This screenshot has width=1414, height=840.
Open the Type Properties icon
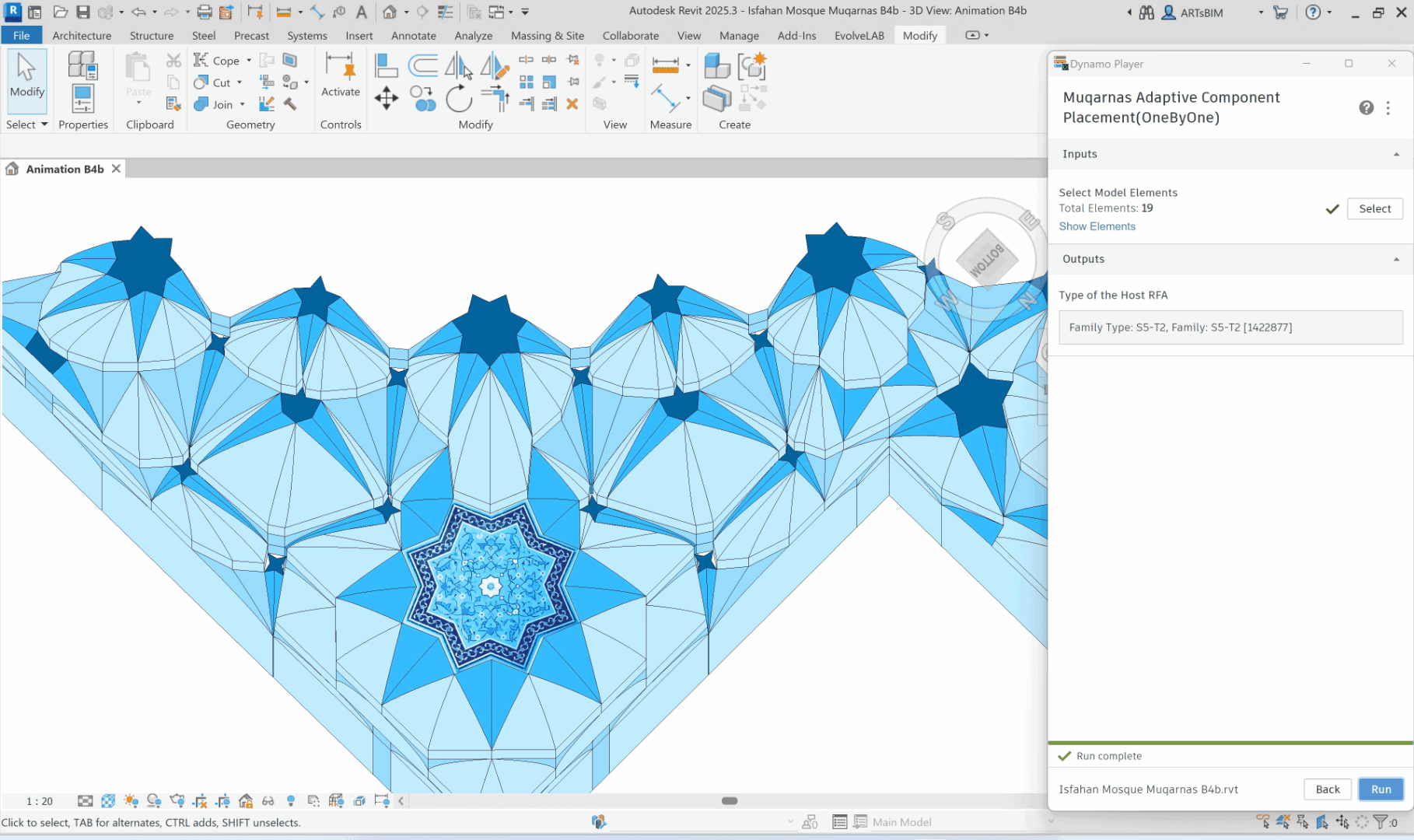point(82,66)
